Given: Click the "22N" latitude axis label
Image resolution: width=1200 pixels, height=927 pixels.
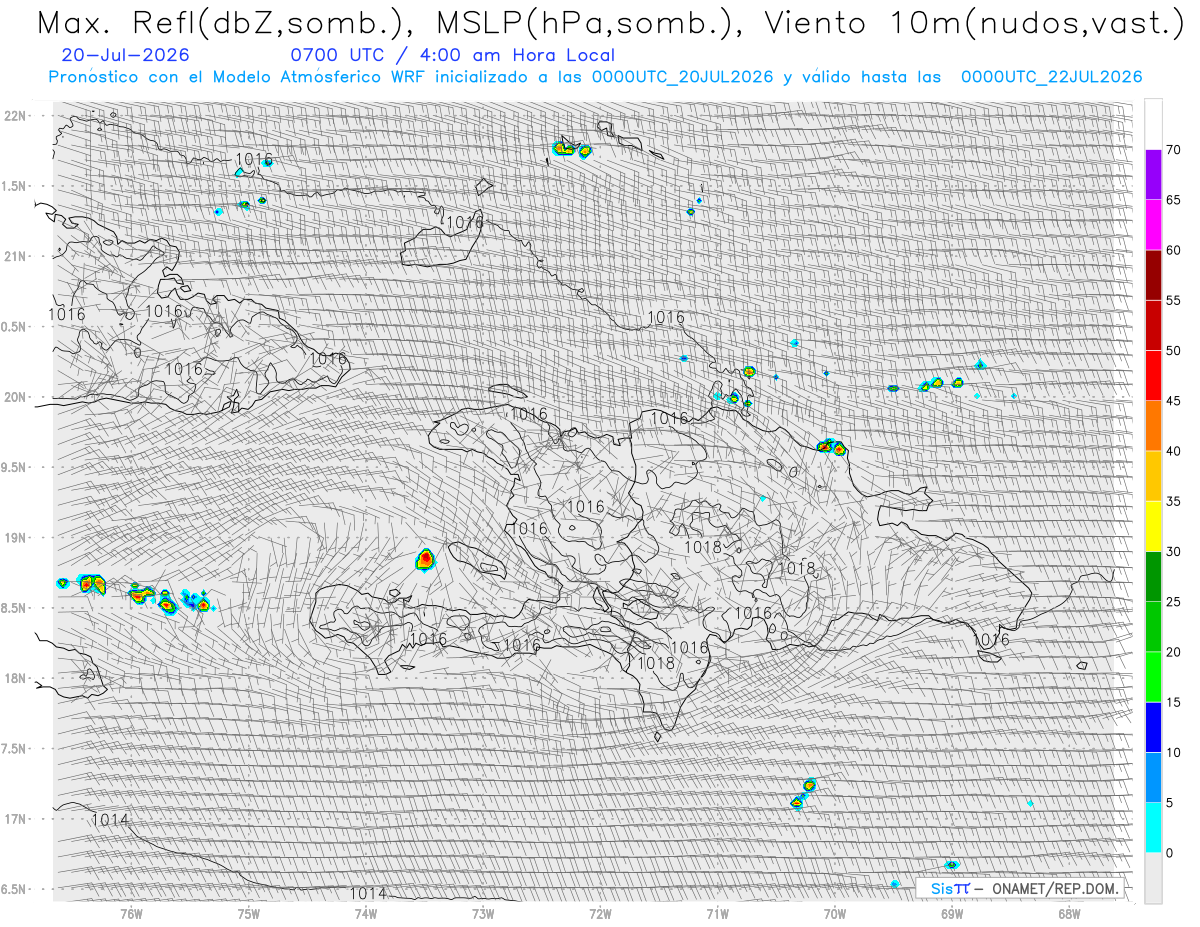Looking at the screenshot, I should point(17,115).
